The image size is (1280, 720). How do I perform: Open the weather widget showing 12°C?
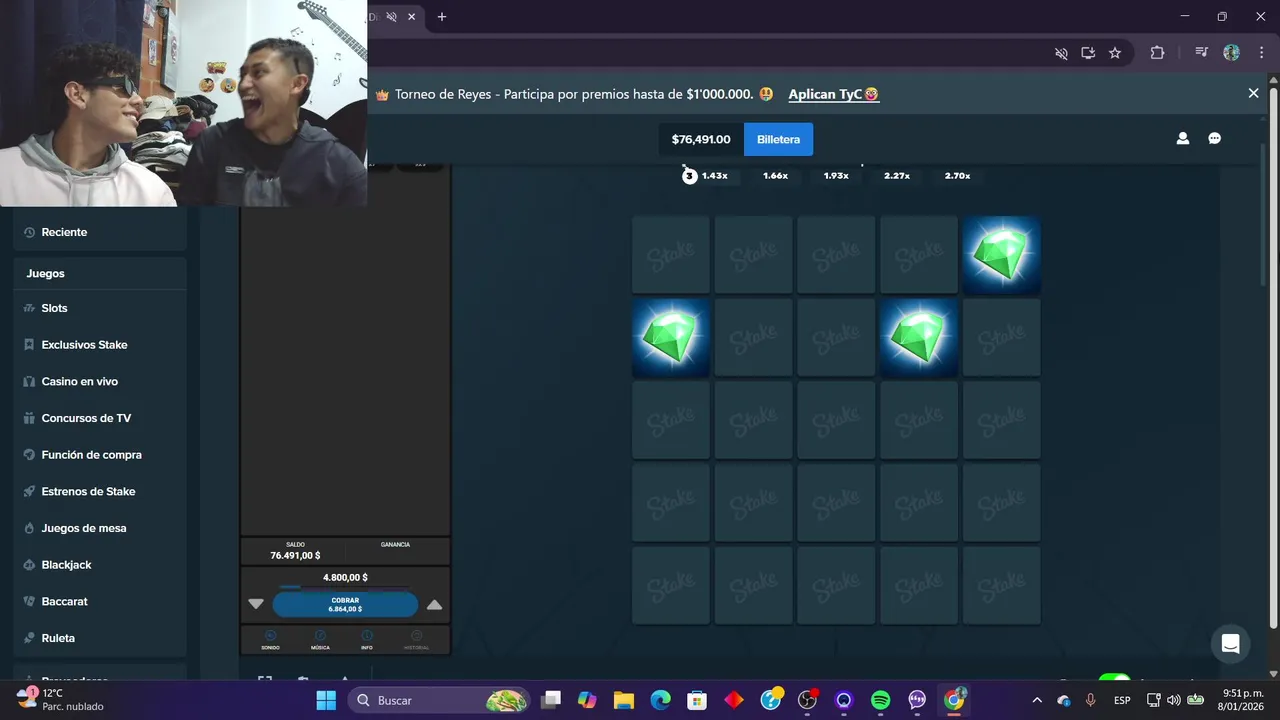pos(60,699)
